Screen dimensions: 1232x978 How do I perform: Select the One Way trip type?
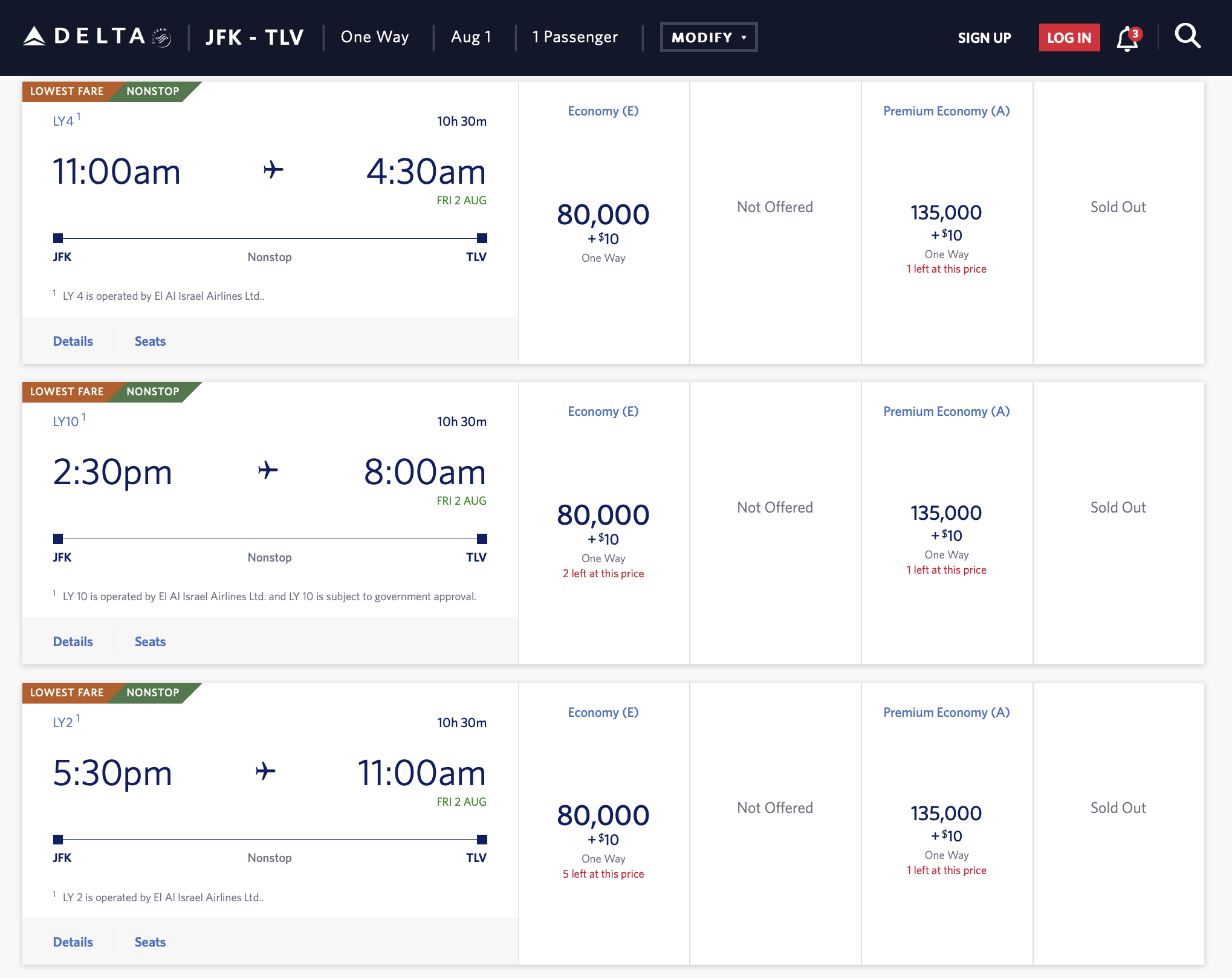point(375,37)
